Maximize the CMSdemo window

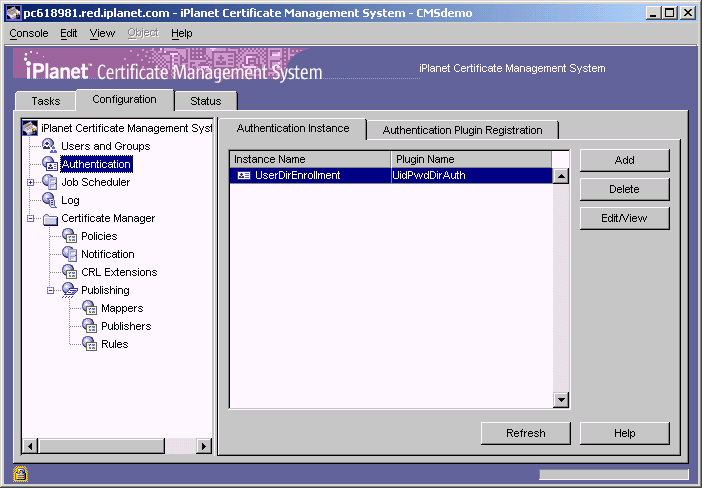click(x=670, y=13)
